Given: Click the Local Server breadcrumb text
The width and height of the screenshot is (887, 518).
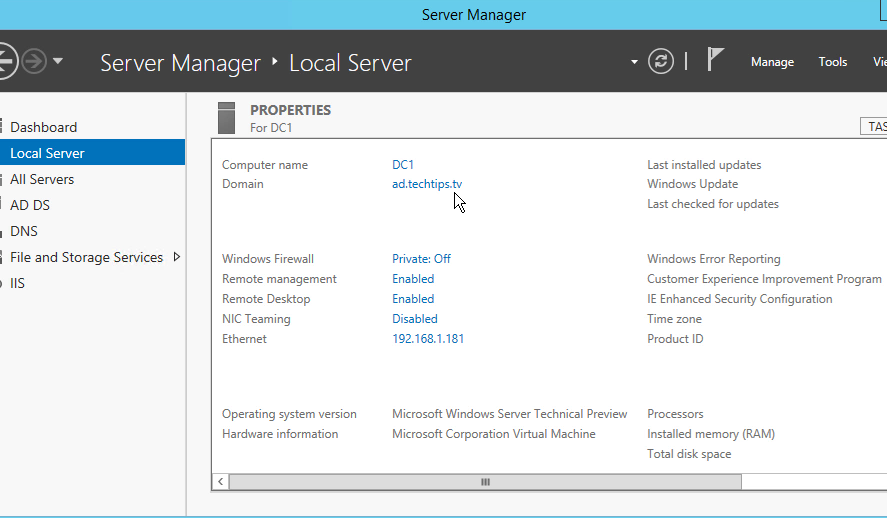Looking at the screenshot, I should [x=350, y=63].
